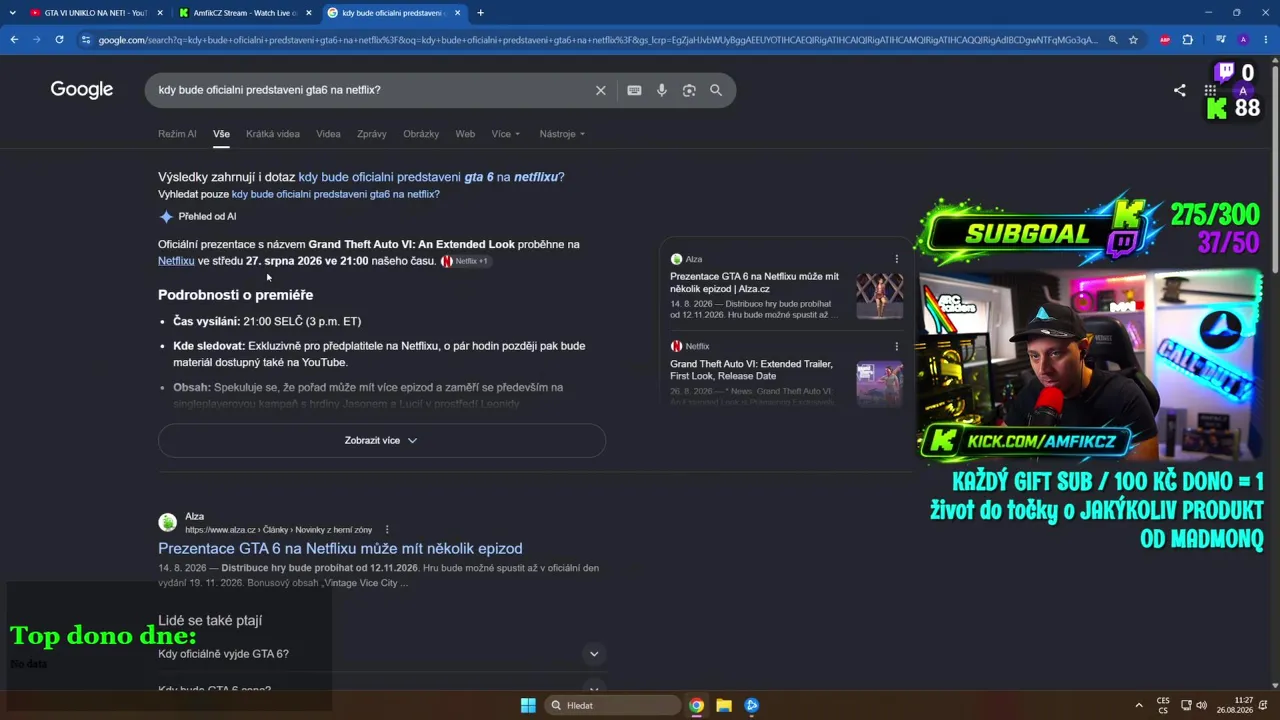This screenshot has width=1280, height=720.
Task: Reload the Google results page
Action: coord(59,40)
